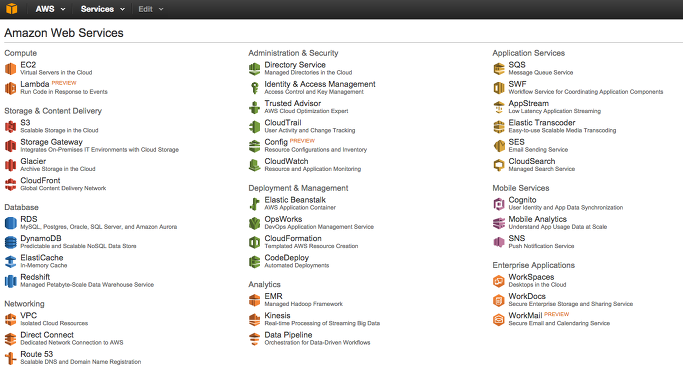Click the Trusted Advisor icon
Image resolution: width=683 pixels, height=374 pixels.
tap(254, 107)
